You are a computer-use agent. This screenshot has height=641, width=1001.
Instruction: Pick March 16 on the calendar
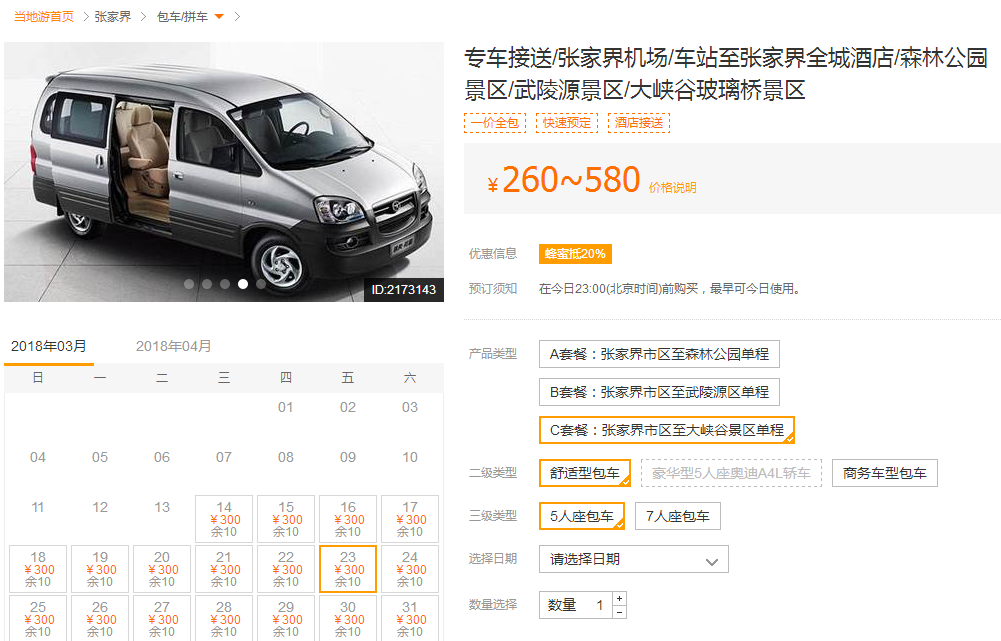[347, 518]
